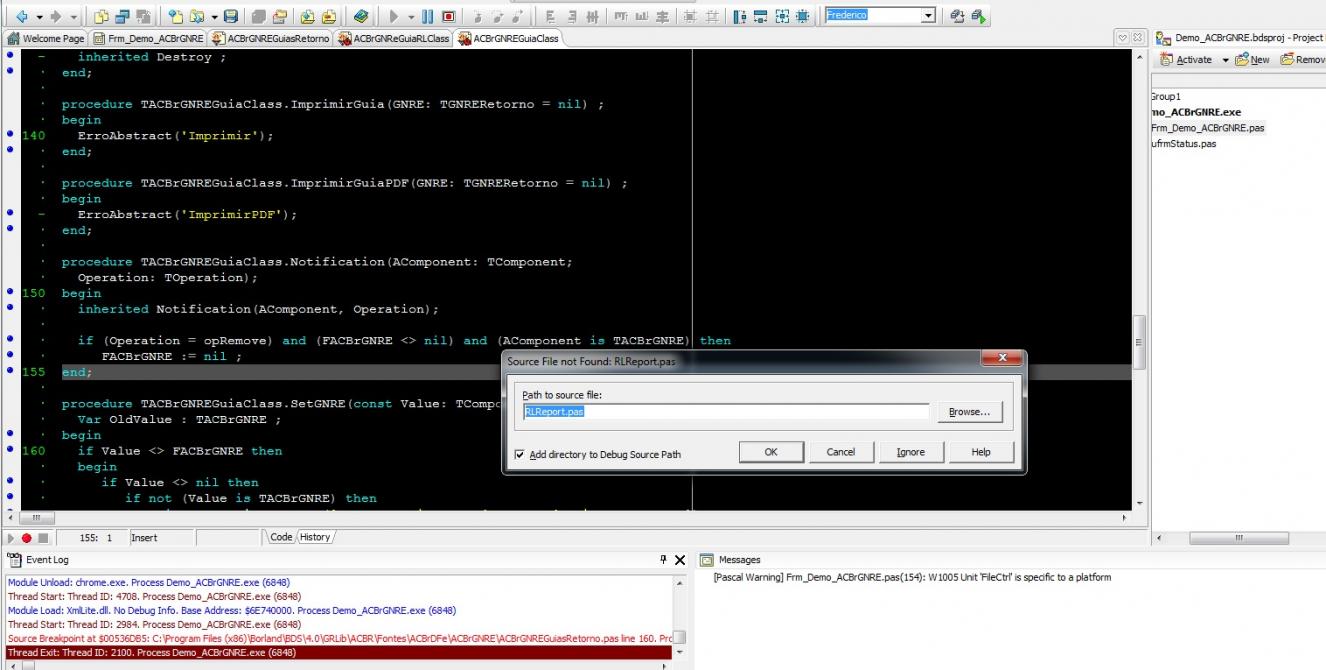The height and width of the screenshot is (670, 1326).
Task: Pin the Event Log panel
Action: [x=663, y=560]
